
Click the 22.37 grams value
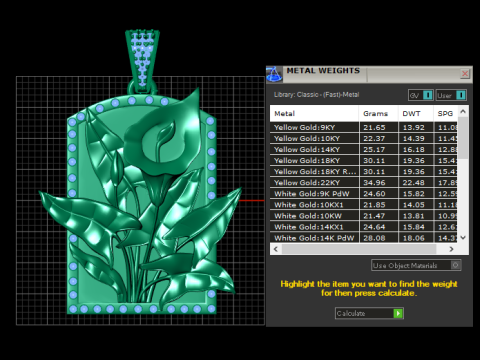point(374,138)
